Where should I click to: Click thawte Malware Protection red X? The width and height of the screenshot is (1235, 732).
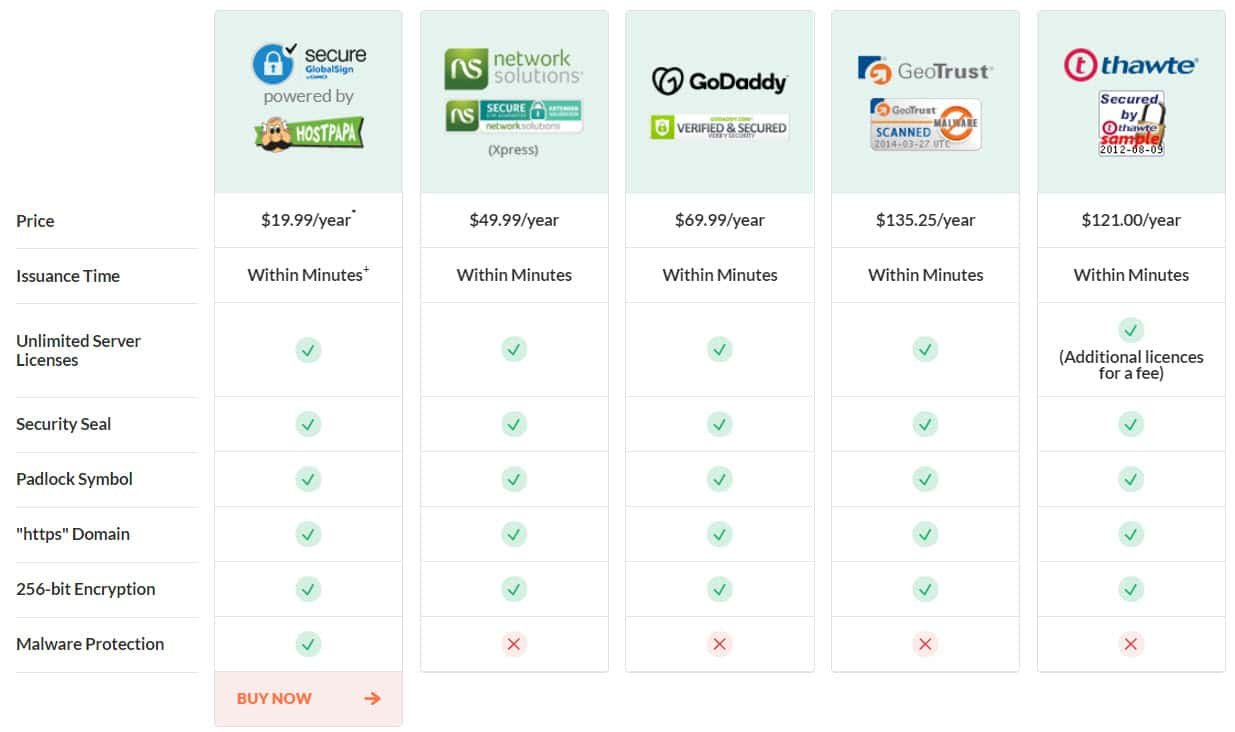1131,644
